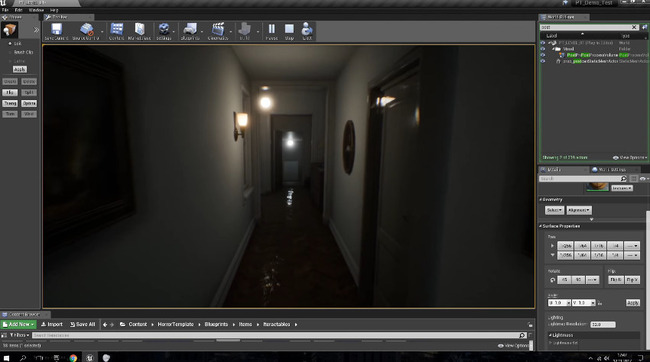Viewport: 650px width, 362px height.
Task: Open the Windows Start menu
Action: click(x=6, y=358)
